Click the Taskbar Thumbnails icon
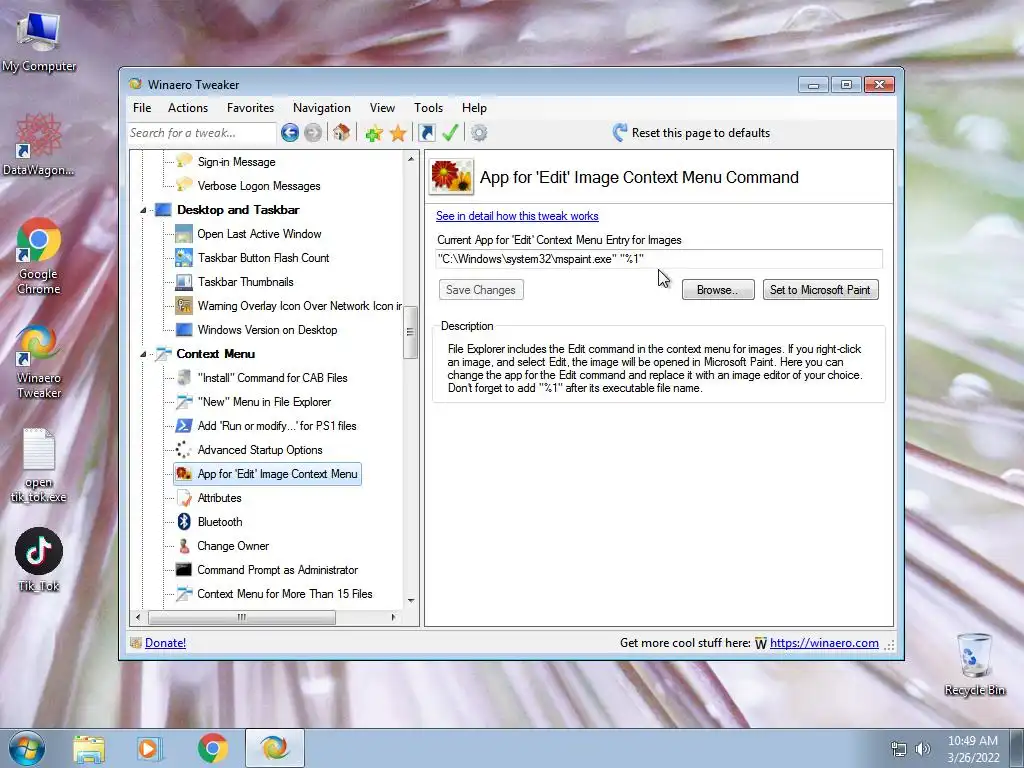The height and width of the screenshot is (768, 1024). [184, 281]
